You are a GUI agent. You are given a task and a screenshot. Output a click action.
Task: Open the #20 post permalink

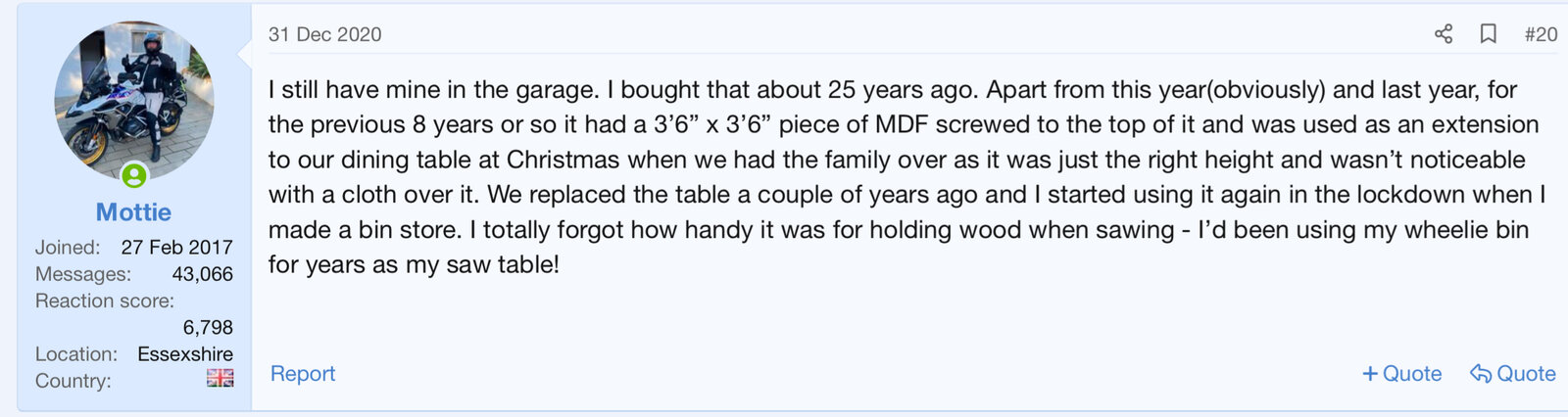tap(1541, 34)
